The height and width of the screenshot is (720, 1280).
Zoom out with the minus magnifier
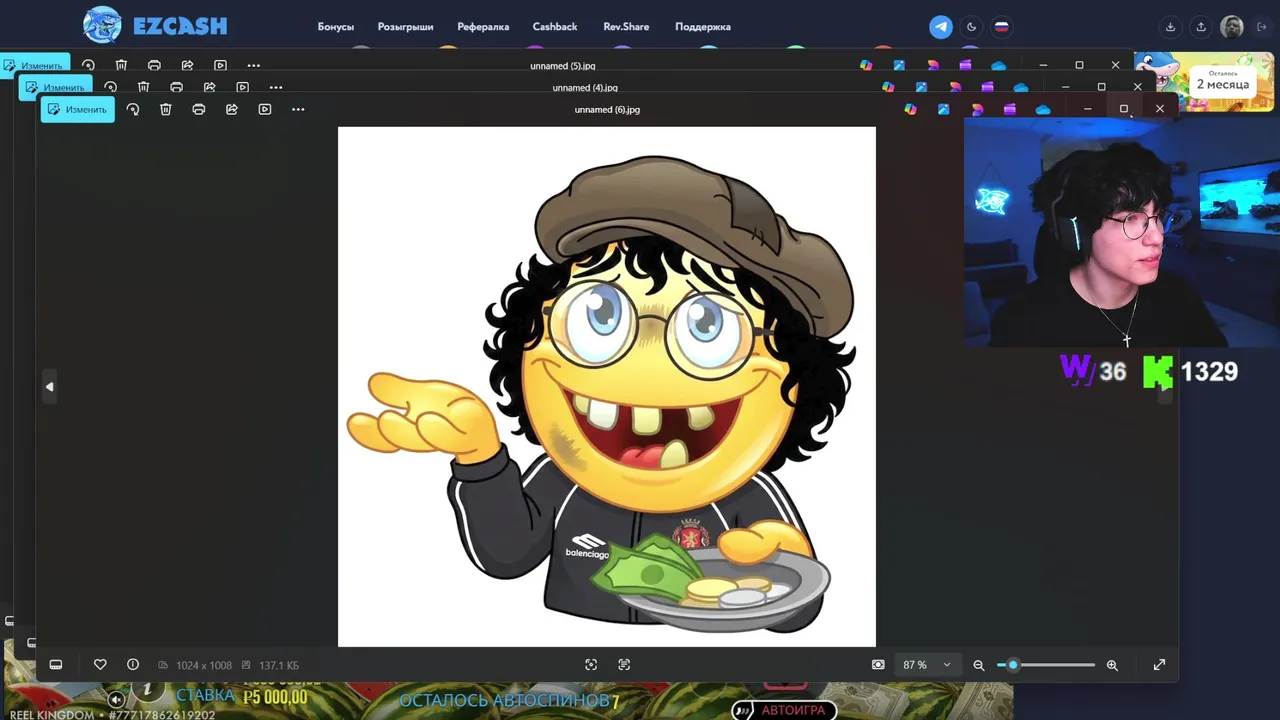point(979,665)
